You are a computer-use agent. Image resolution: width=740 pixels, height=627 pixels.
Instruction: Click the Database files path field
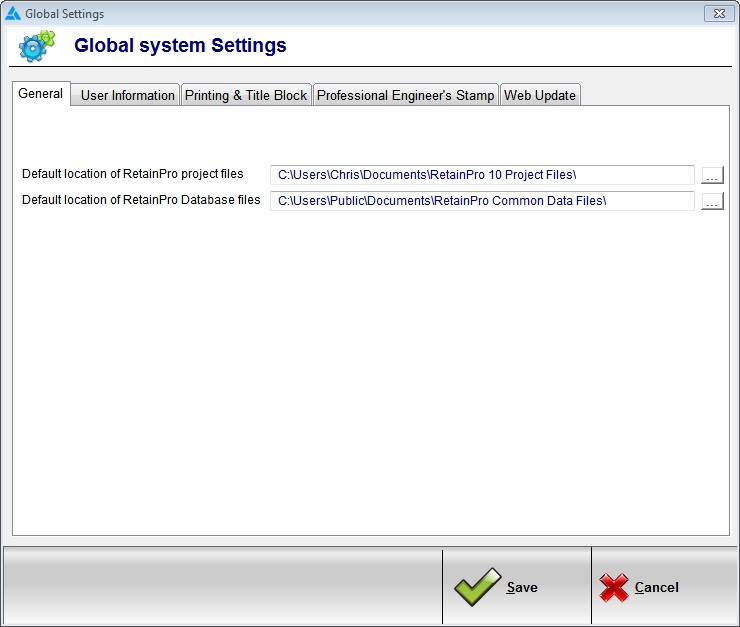tap(482, 201)
